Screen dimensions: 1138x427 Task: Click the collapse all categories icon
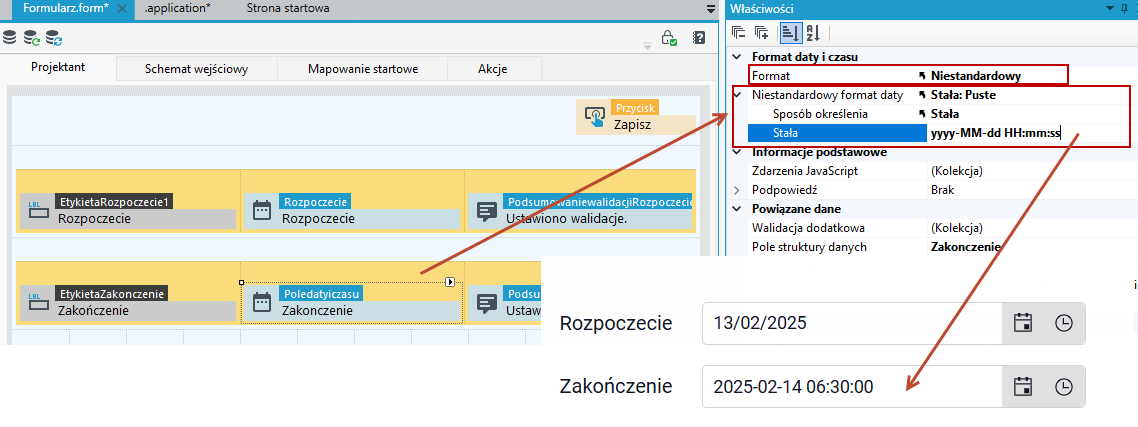pyautogui.click(x=739, y=33)
